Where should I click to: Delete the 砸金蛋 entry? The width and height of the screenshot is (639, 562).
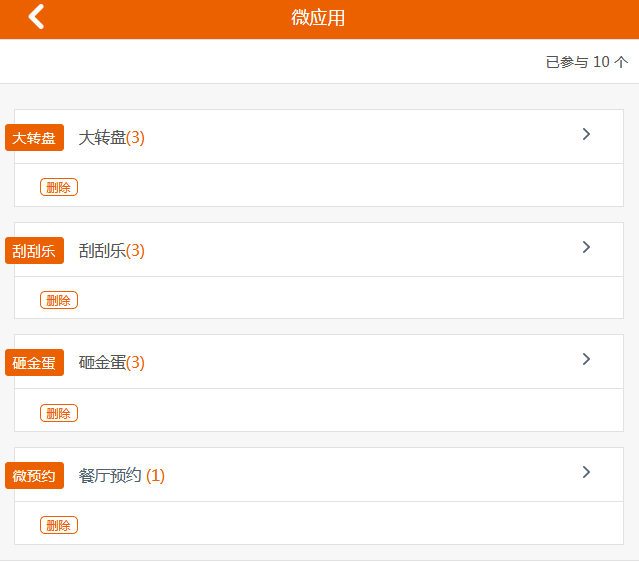pyautogui.click(x=59, y=413)
